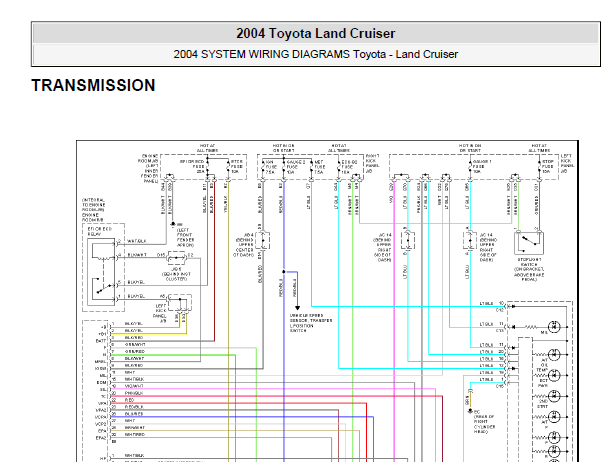Click the "HOT AT ALL TIMES" label above the STOP fuse
This screenshot has height=462, width=605.
point(539,148)
